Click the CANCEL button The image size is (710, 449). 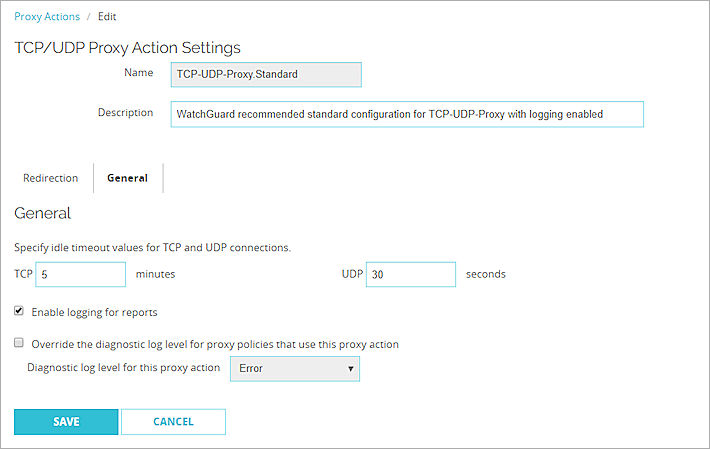coord(173,422)
